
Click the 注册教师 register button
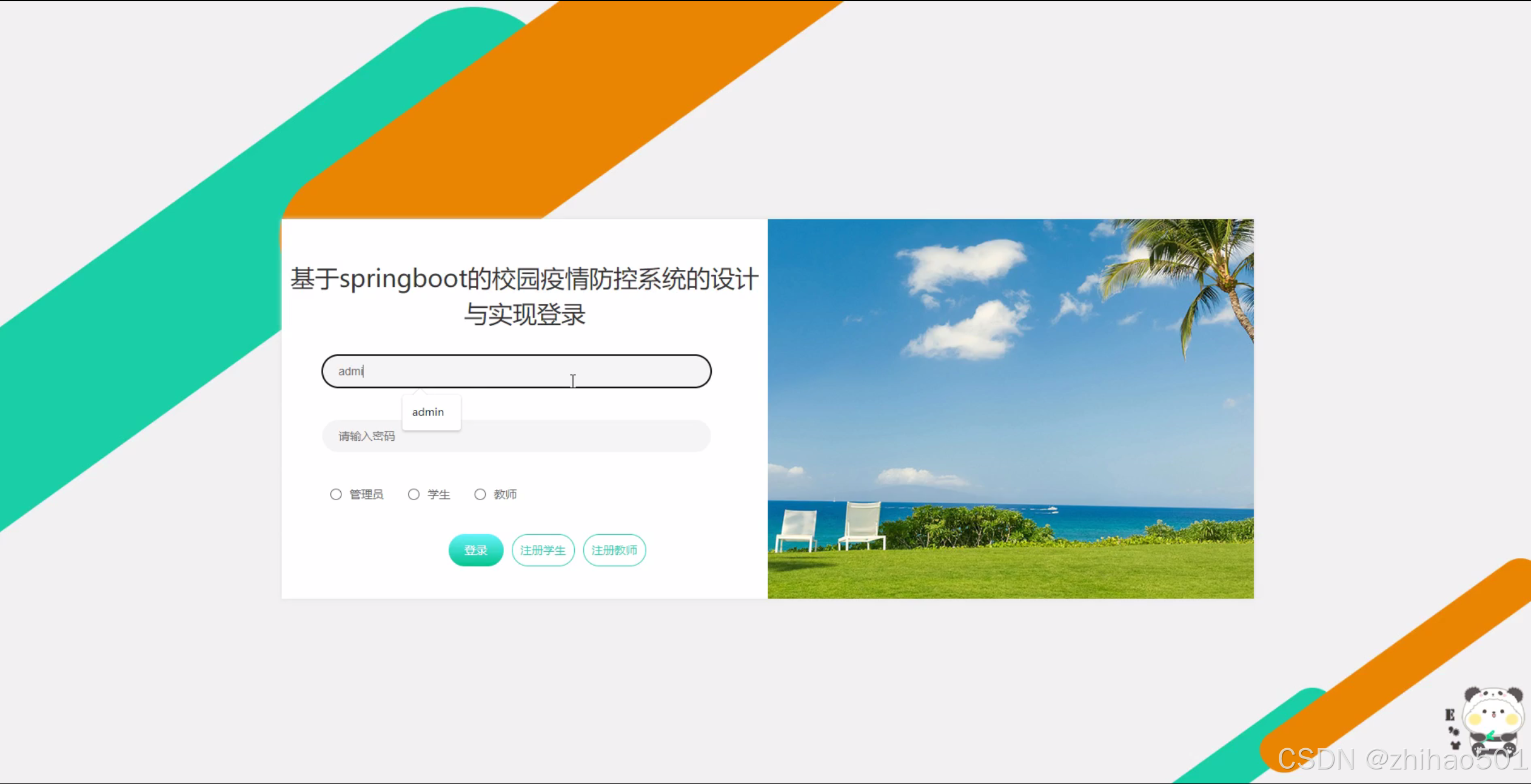click(614, 550)
